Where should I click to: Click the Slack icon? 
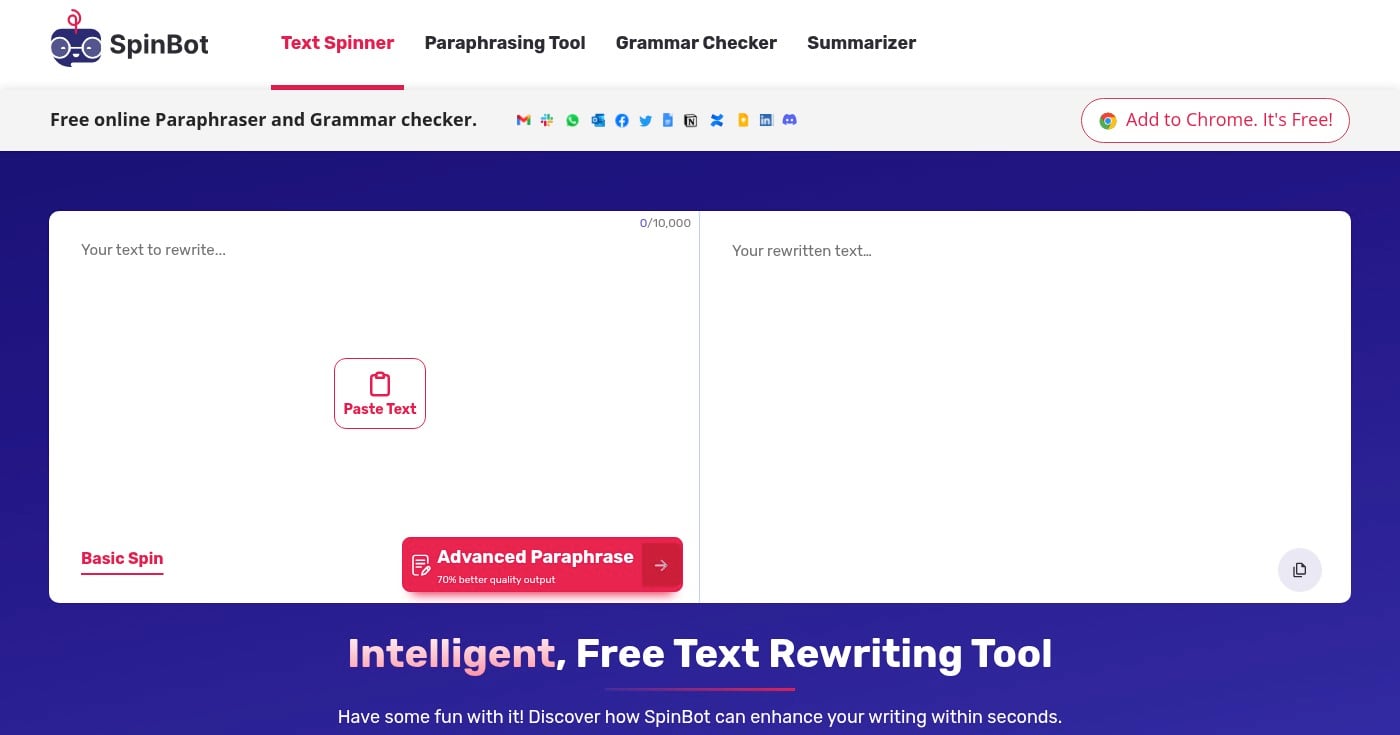[x=547, y=120]
